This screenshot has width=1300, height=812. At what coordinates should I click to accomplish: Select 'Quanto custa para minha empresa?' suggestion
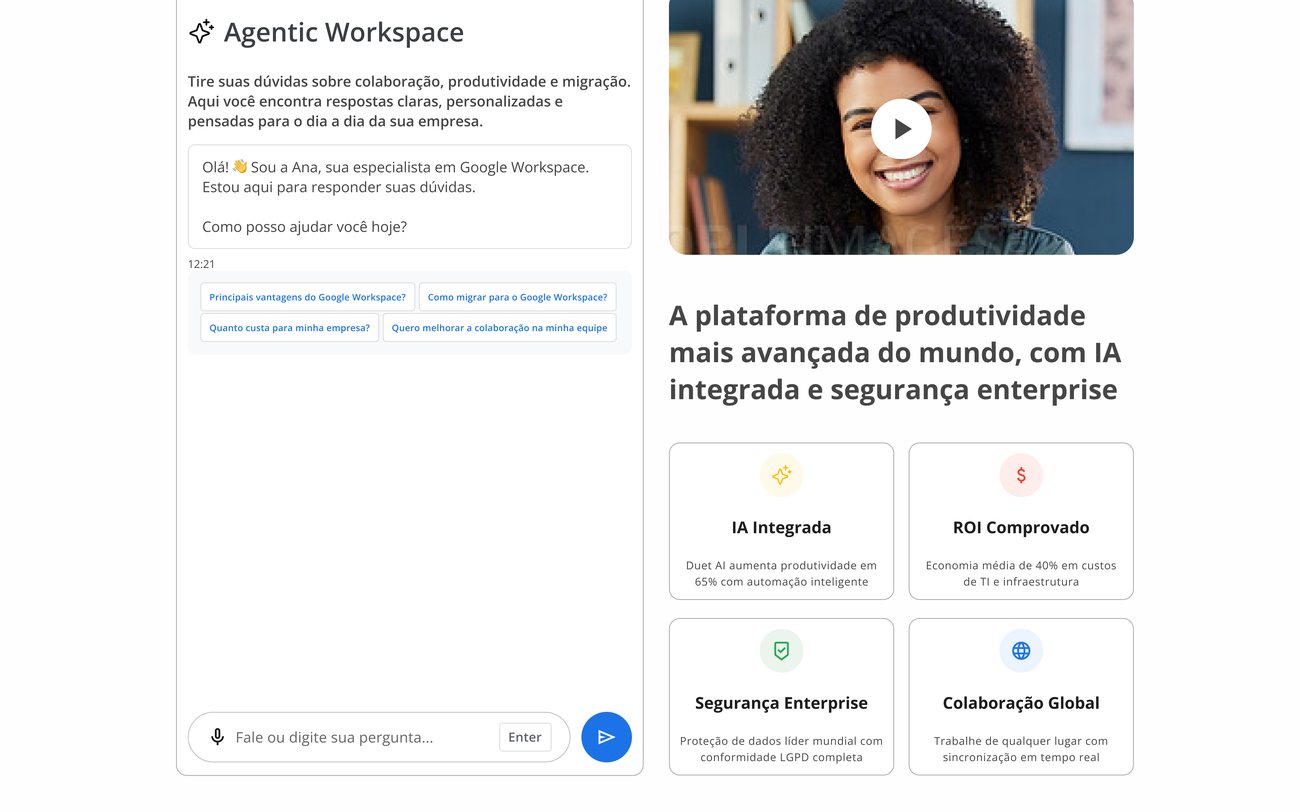click(x=289, y=328)
